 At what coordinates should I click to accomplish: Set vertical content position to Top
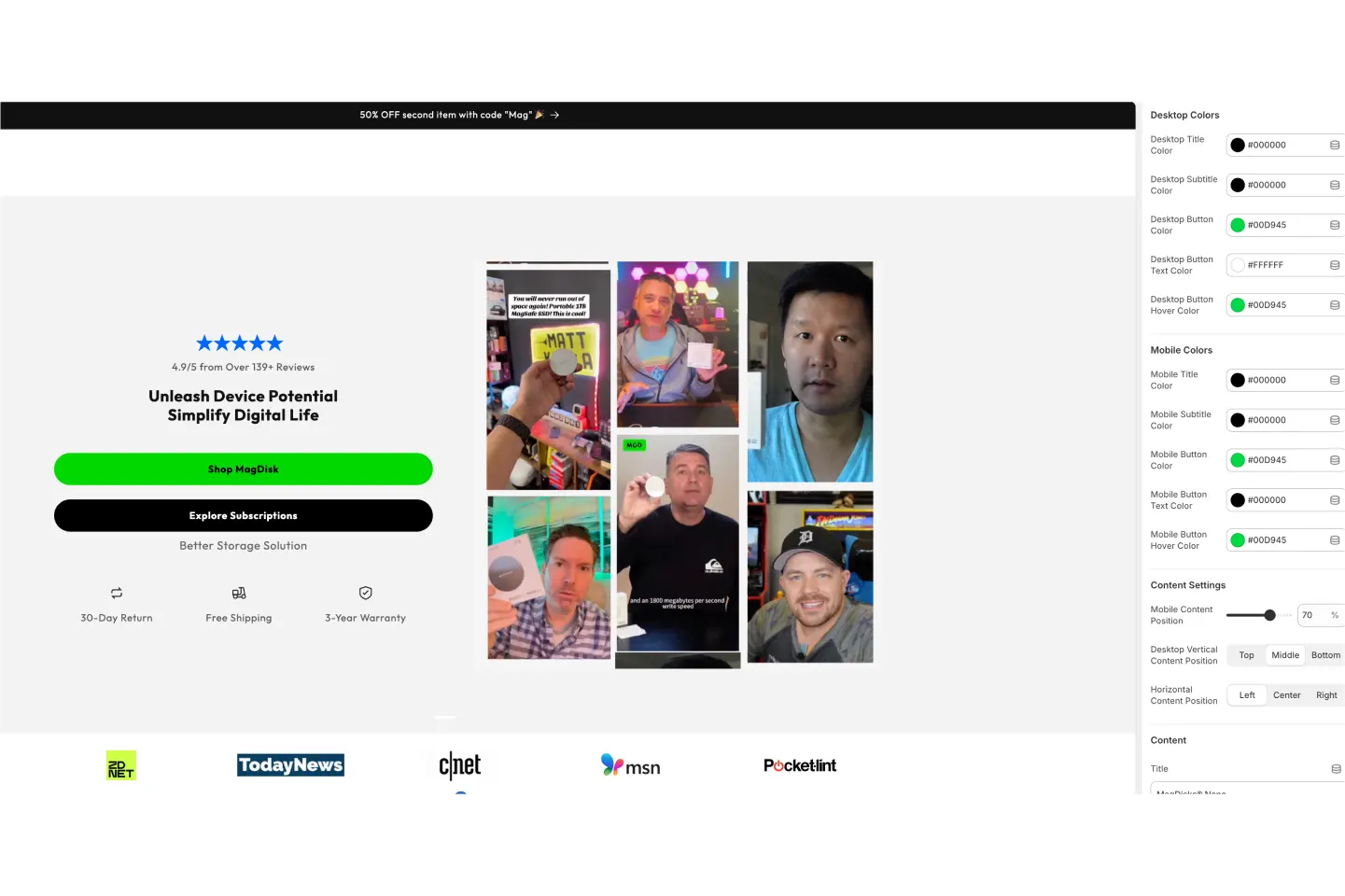point(1246,655)
